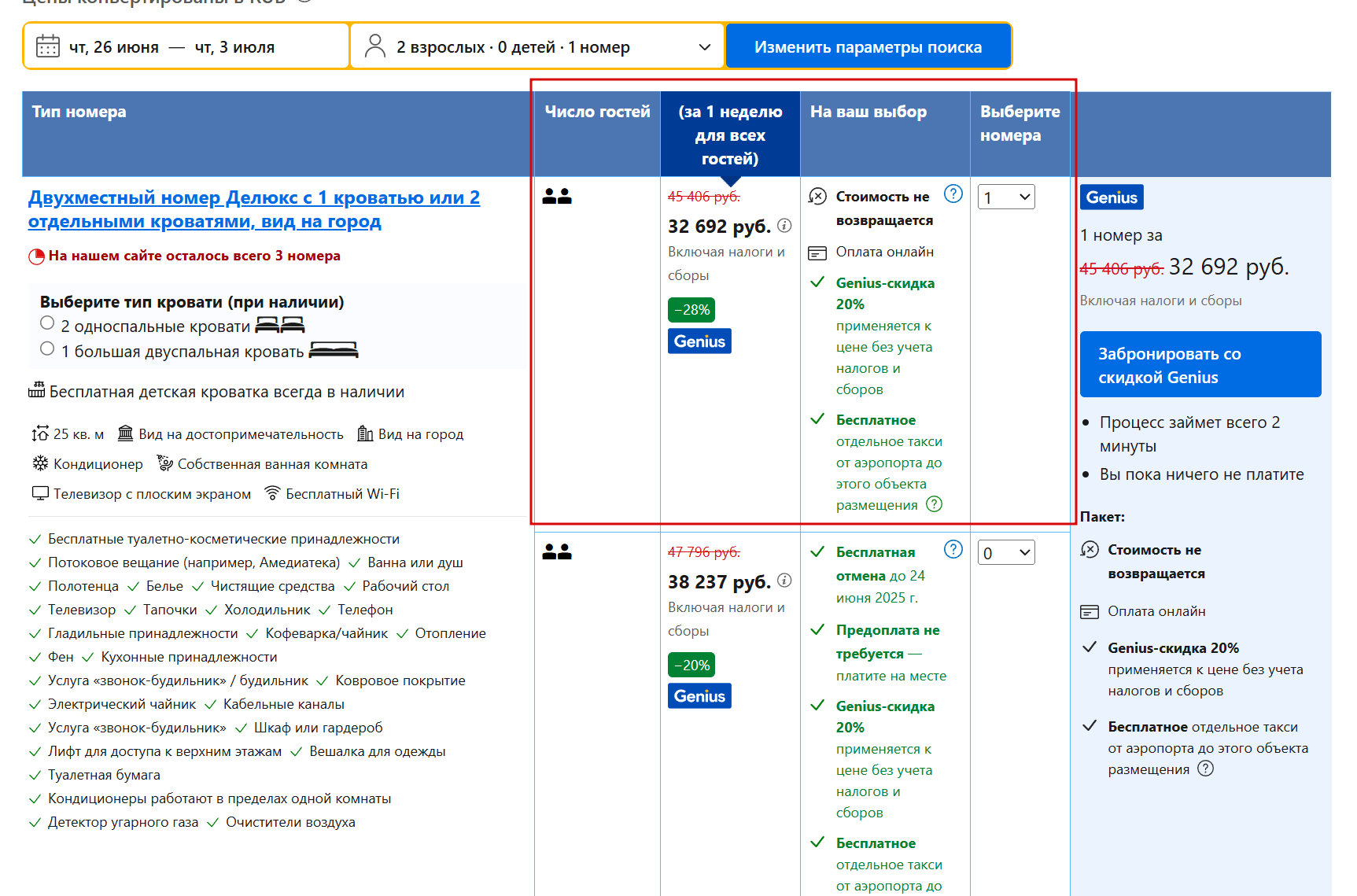1357x896 pixels.
Task: Click the −28% discount badge
Action: pos(691,310)
